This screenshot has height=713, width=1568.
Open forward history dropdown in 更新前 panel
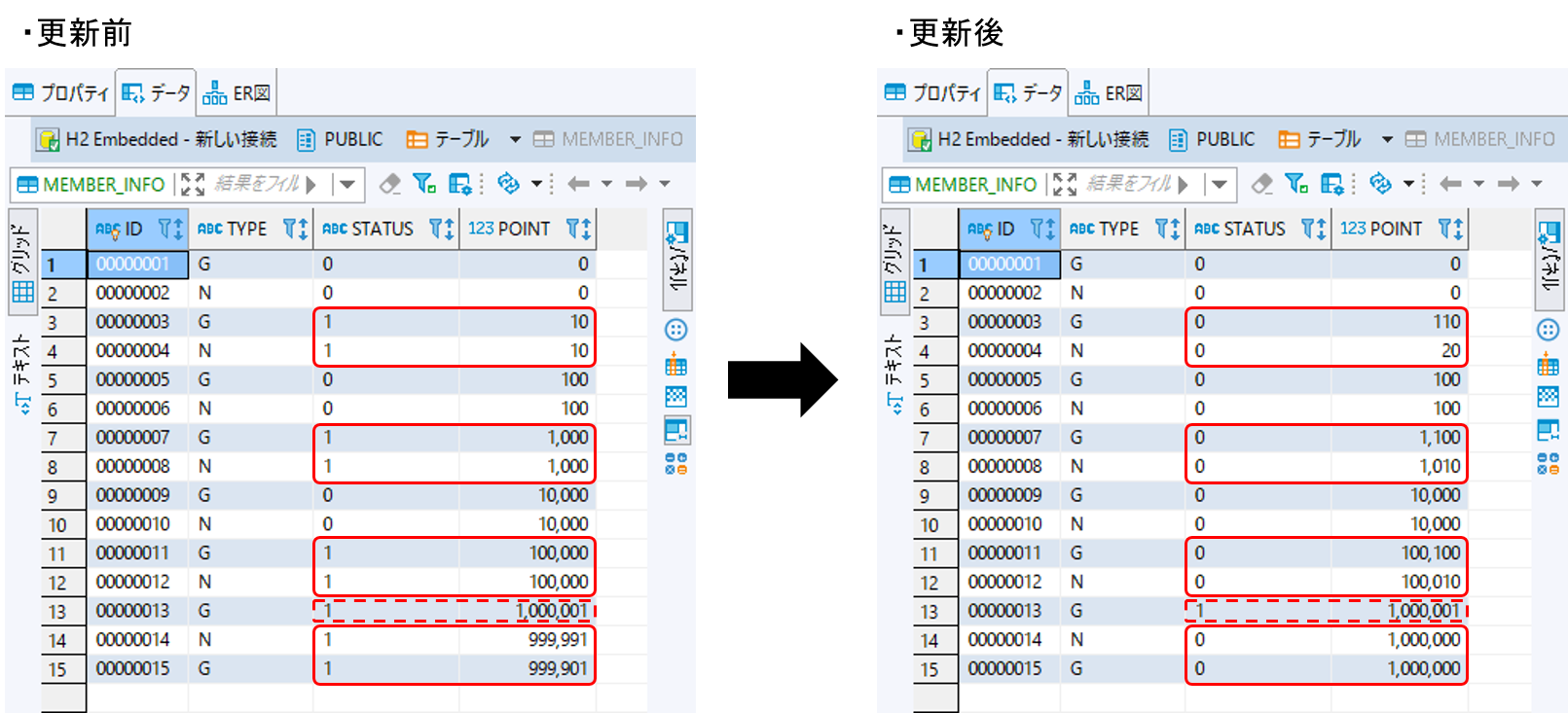(x=665, y=184)
